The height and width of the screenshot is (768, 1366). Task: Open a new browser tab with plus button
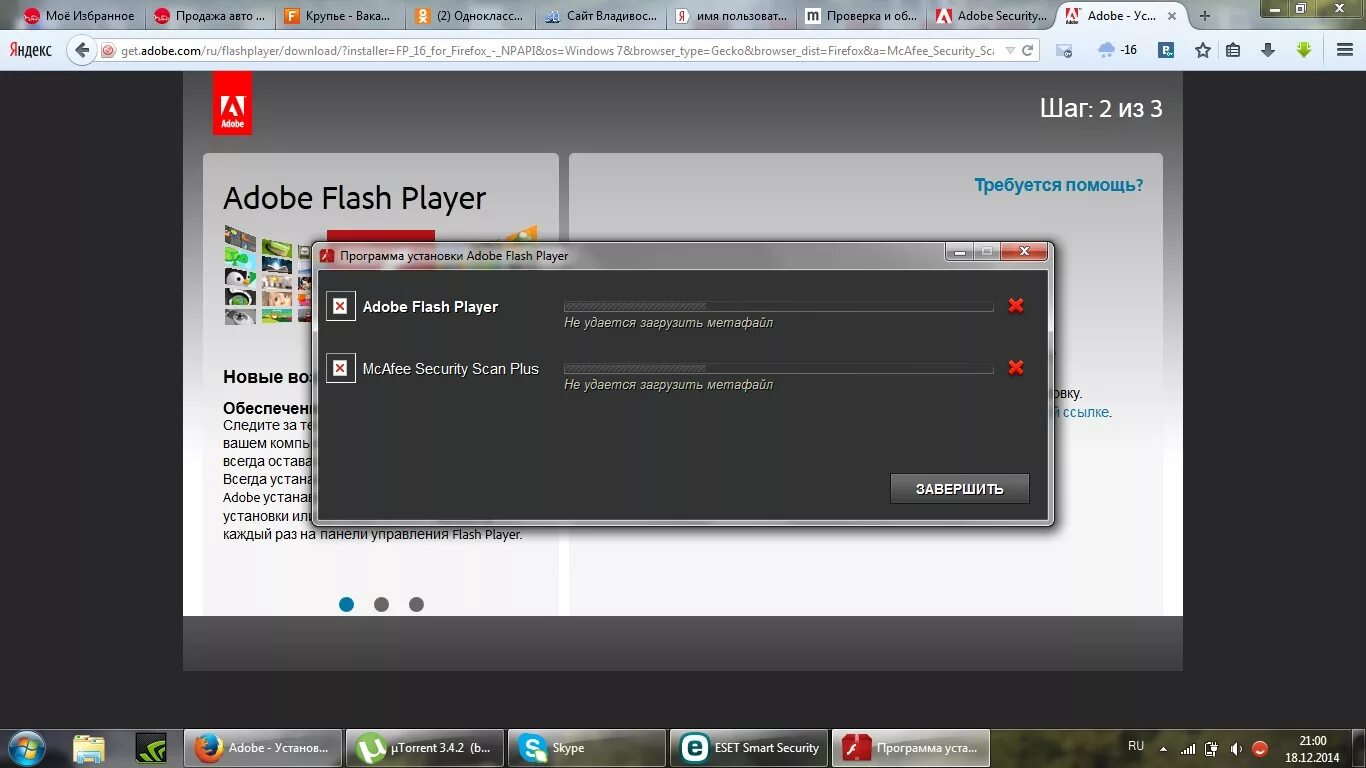tap(1204, 16)
